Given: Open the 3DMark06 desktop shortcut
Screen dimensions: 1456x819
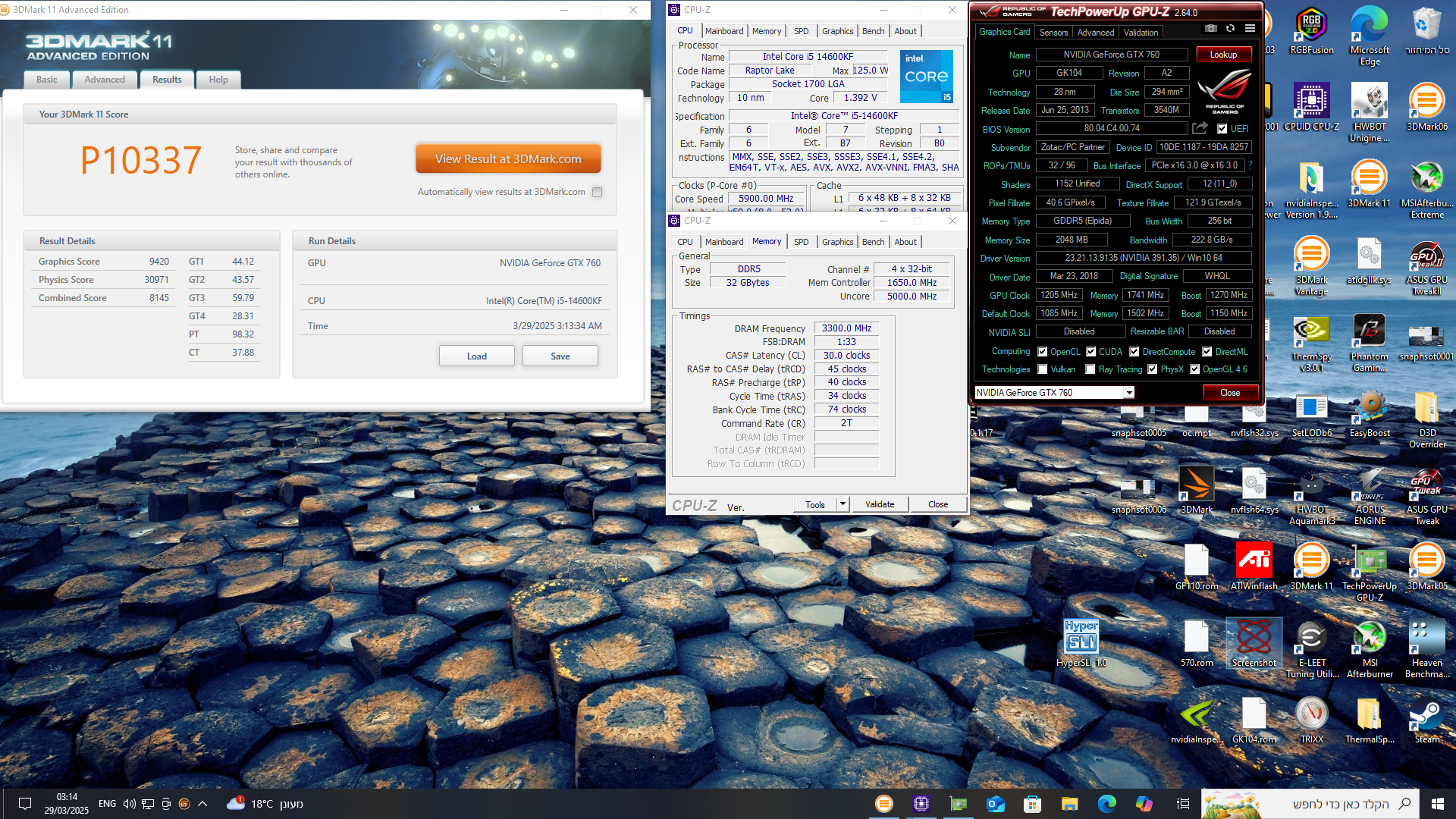Looking at the screenshot, I should [x=1427, y=108].
